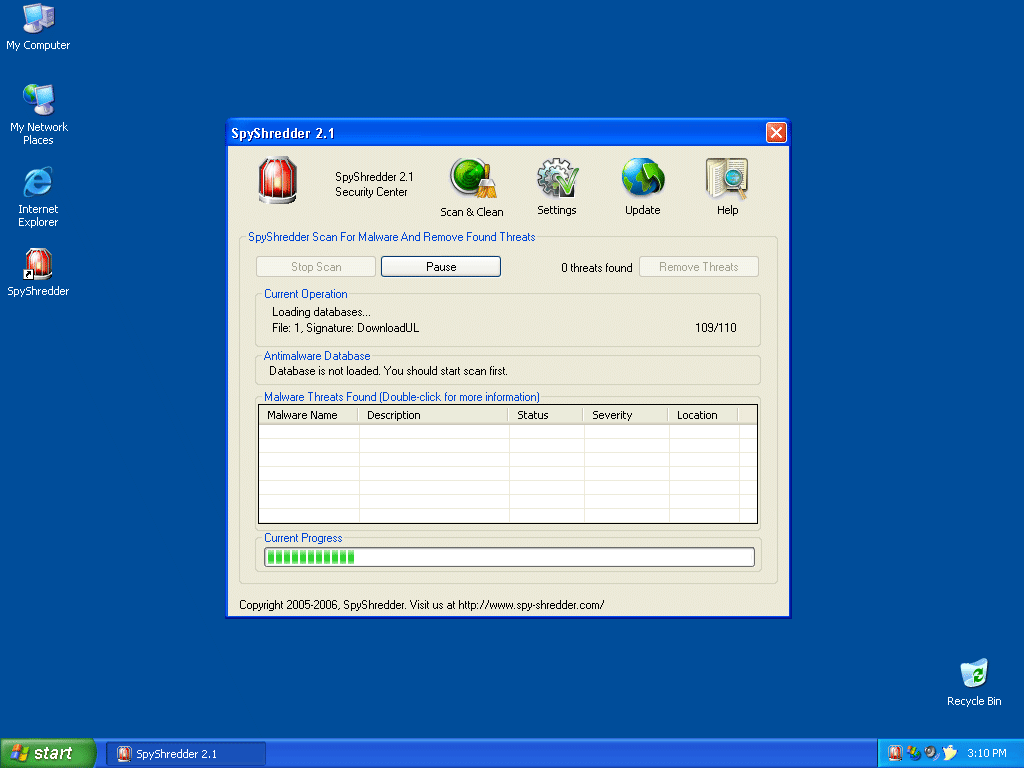Viewport: 1024px width, 768px height.
Task: Click the red siren SpyShredder logo
Action: pyautogui.click(x=277, y=181)
